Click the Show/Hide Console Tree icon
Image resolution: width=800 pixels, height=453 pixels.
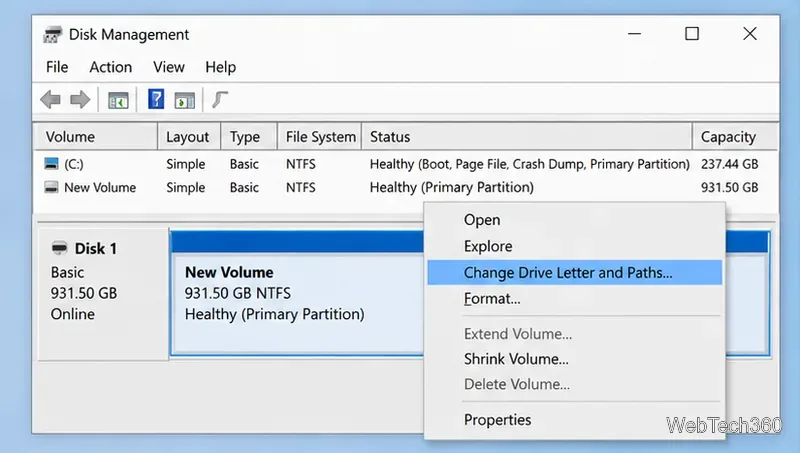click(x=118, y=100)
